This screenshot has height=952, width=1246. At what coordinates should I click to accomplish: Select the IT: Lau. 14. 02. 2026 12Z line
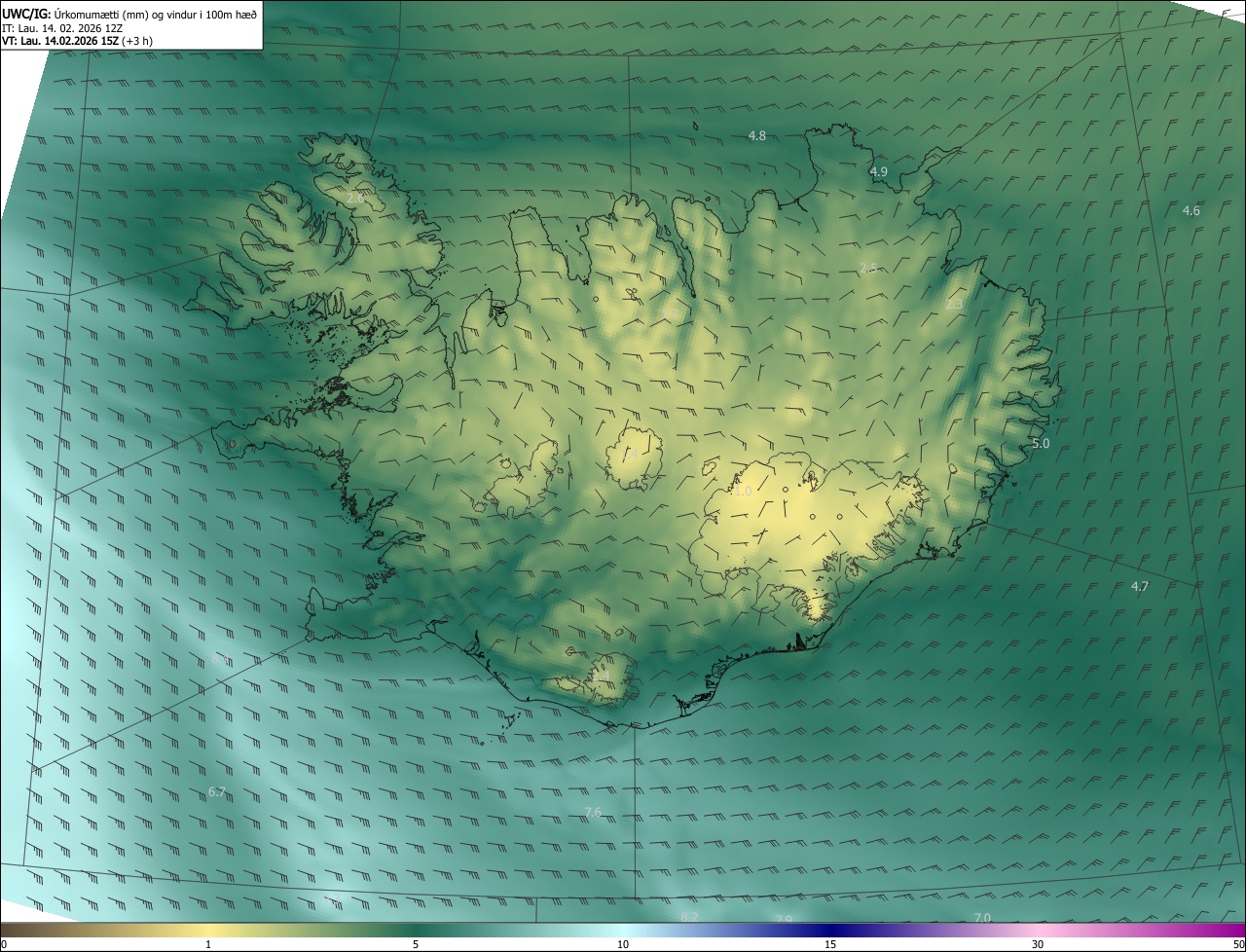click(62, 27)
